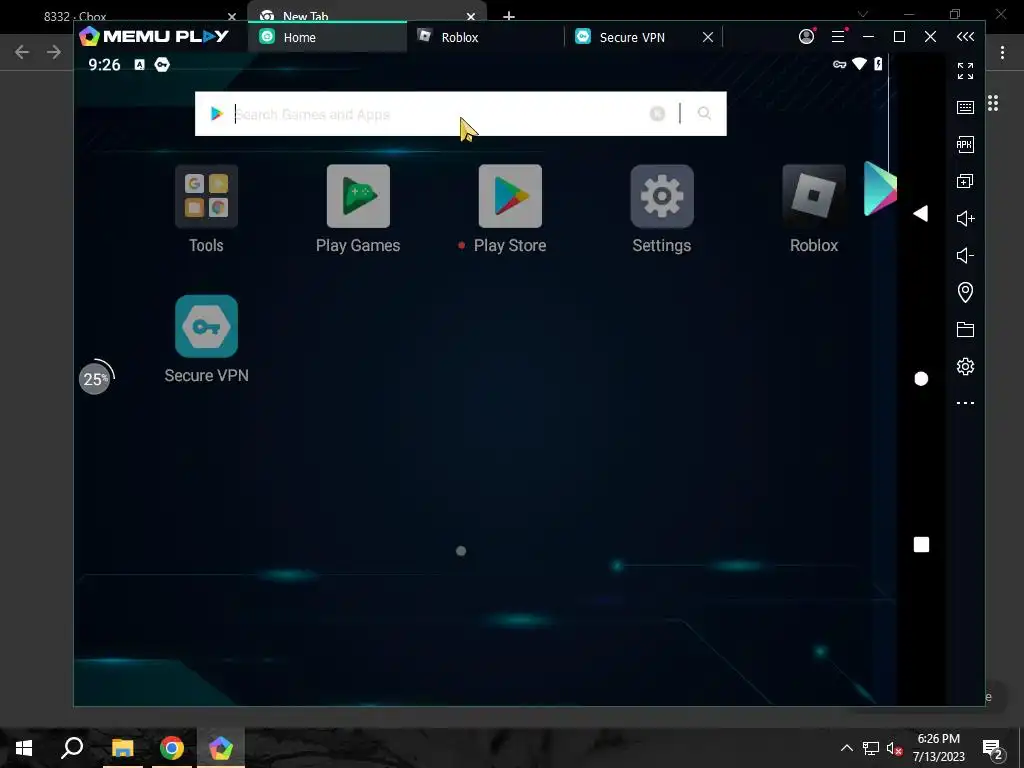1024x768 pixels.
Task: Decrease volume with speaker minus icon
Action: coord(965,255)
